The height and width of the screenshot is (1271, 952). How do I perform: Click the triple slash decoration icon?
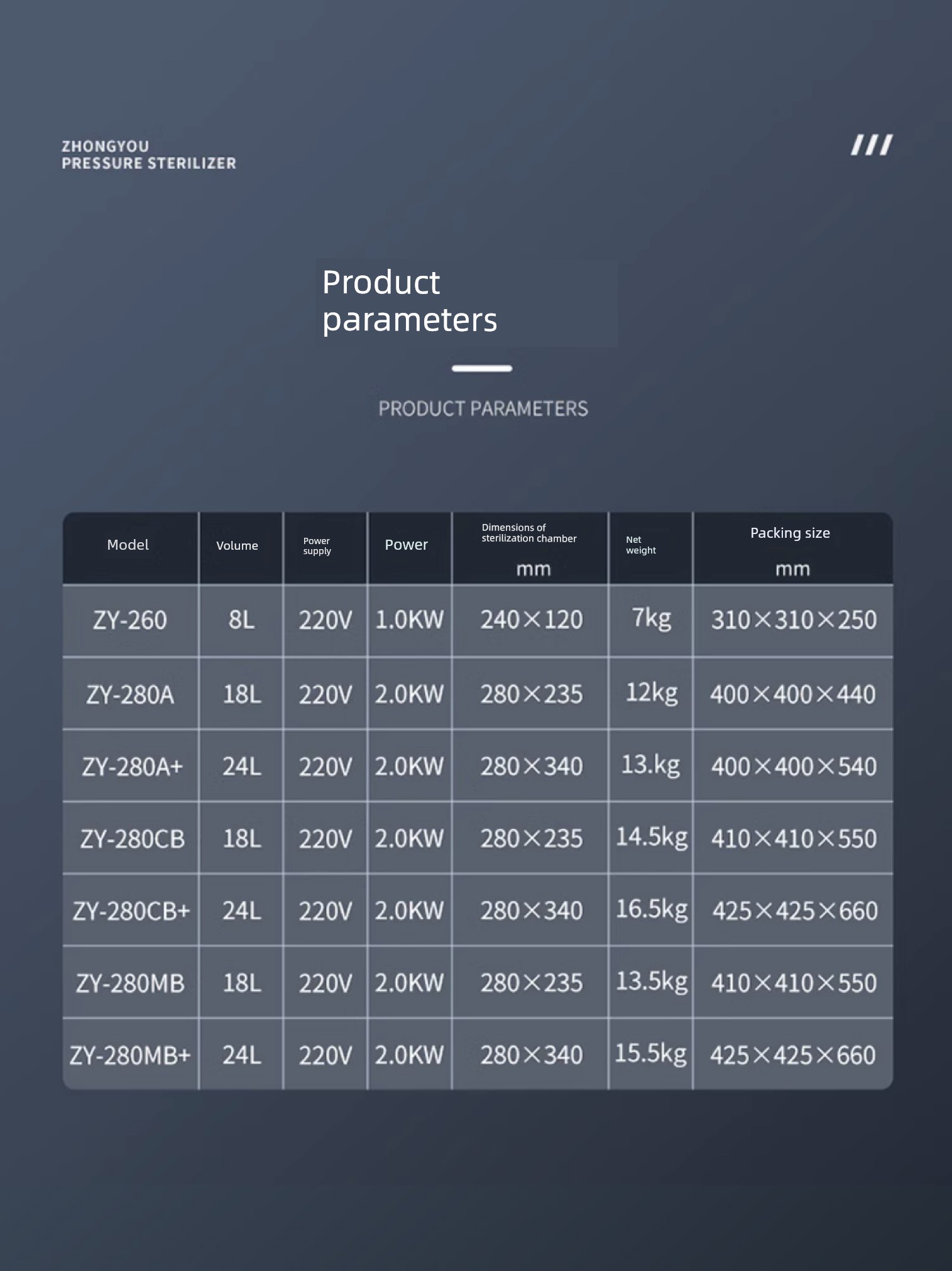[x=872, y=145]
